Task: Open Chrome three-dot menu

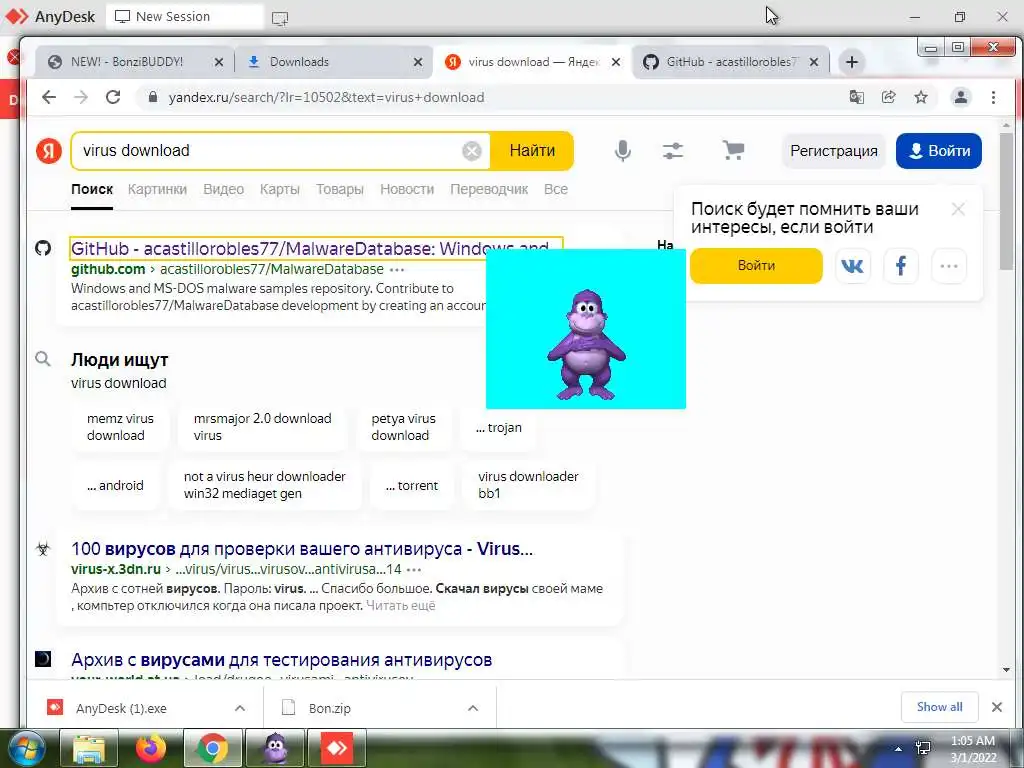Action: 993,97
